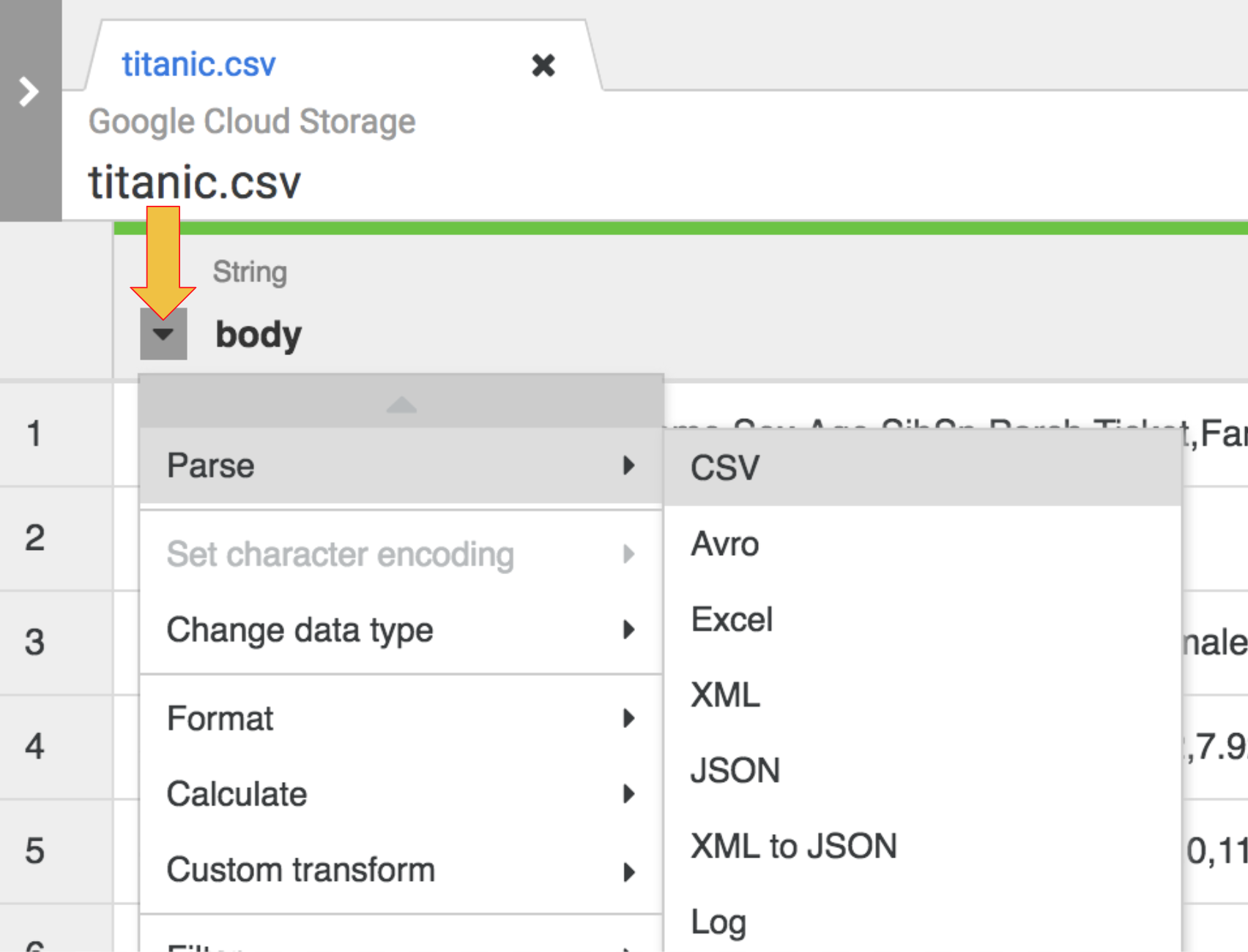Screen dimensions: 1248x952
Task: Choose Avro as the parse format
Action: pyautogui.click(x=725, y=544)
